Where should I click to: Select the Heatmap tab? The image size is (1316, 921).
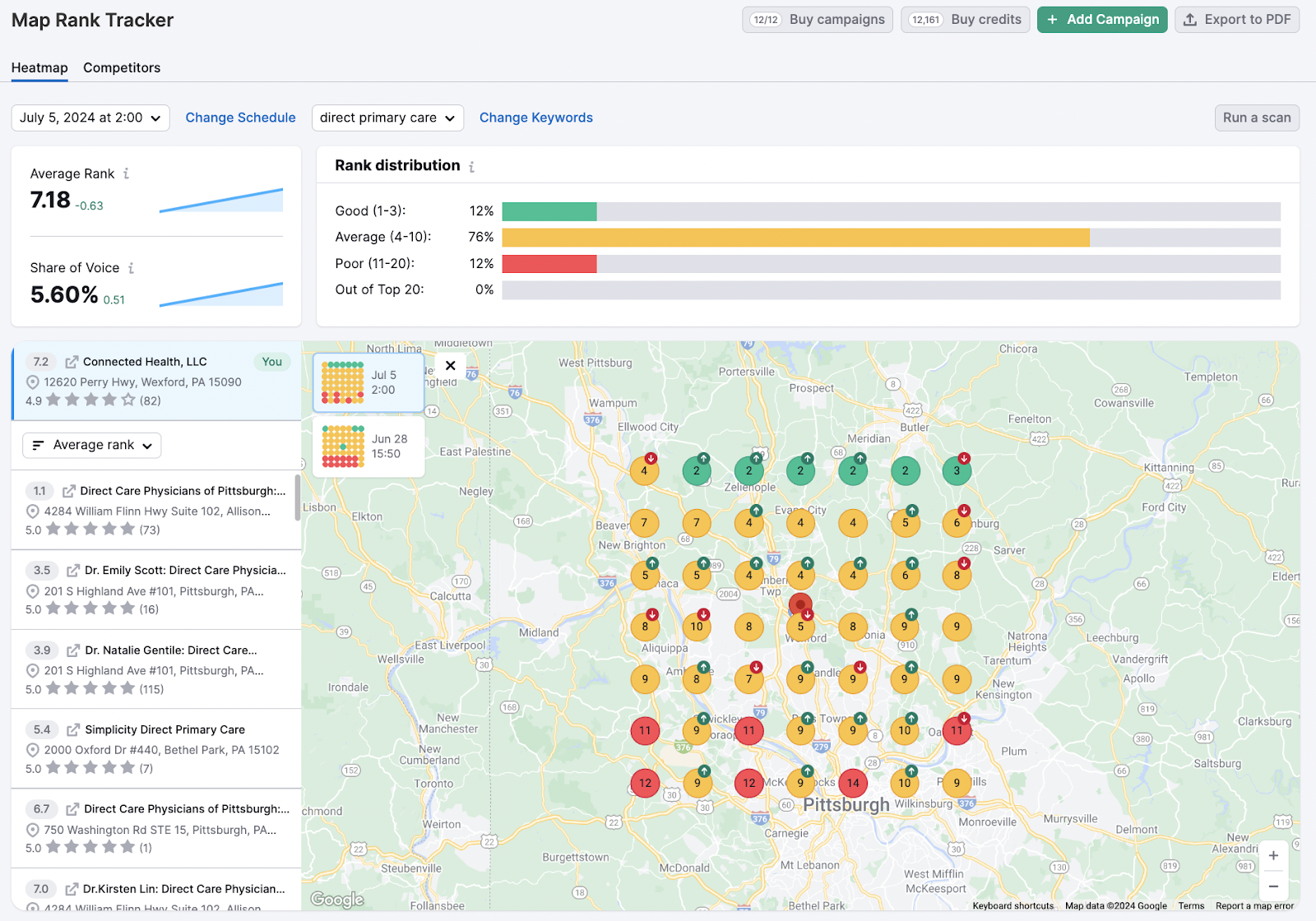click(x=39, y=67)
